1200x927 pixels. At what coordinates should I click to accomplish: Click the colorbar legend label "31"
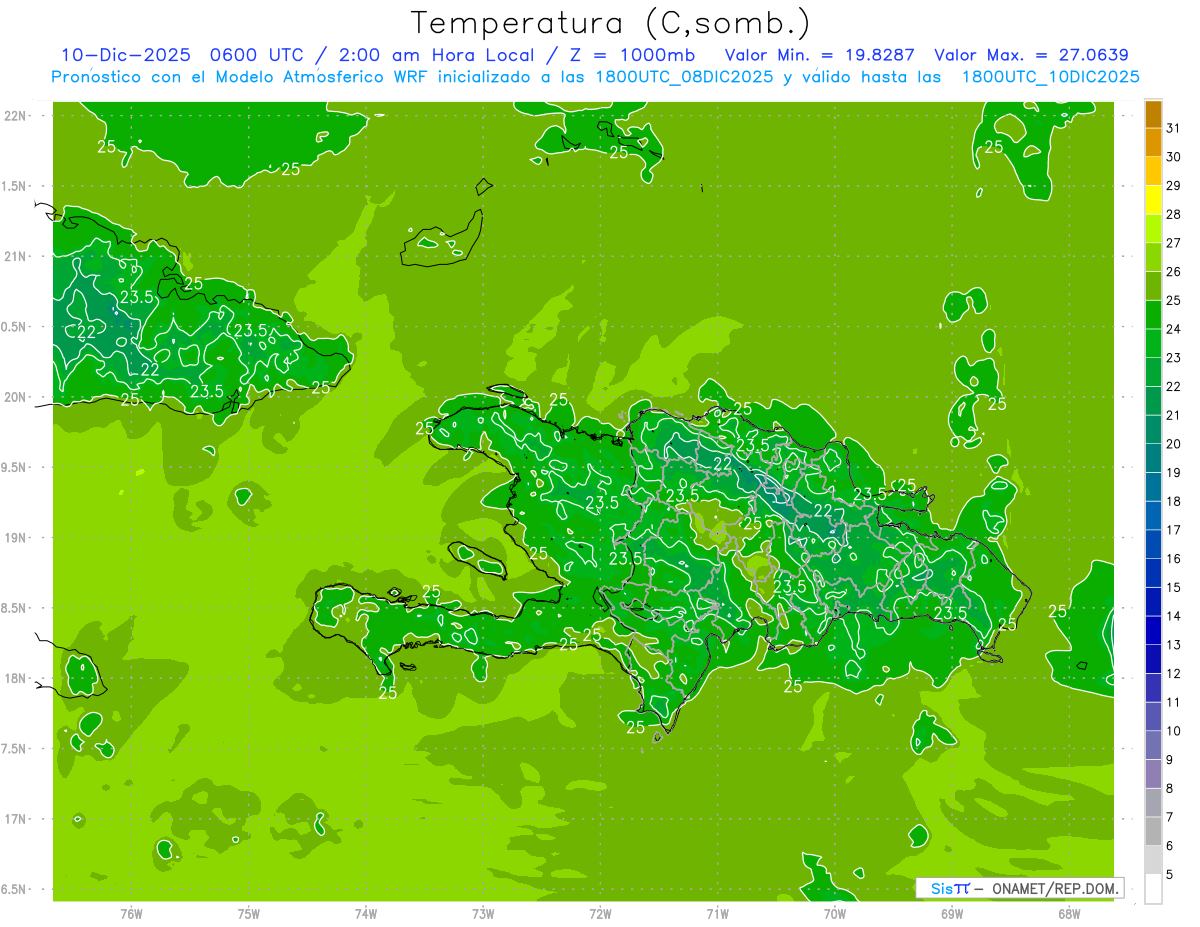[1174, 127]
